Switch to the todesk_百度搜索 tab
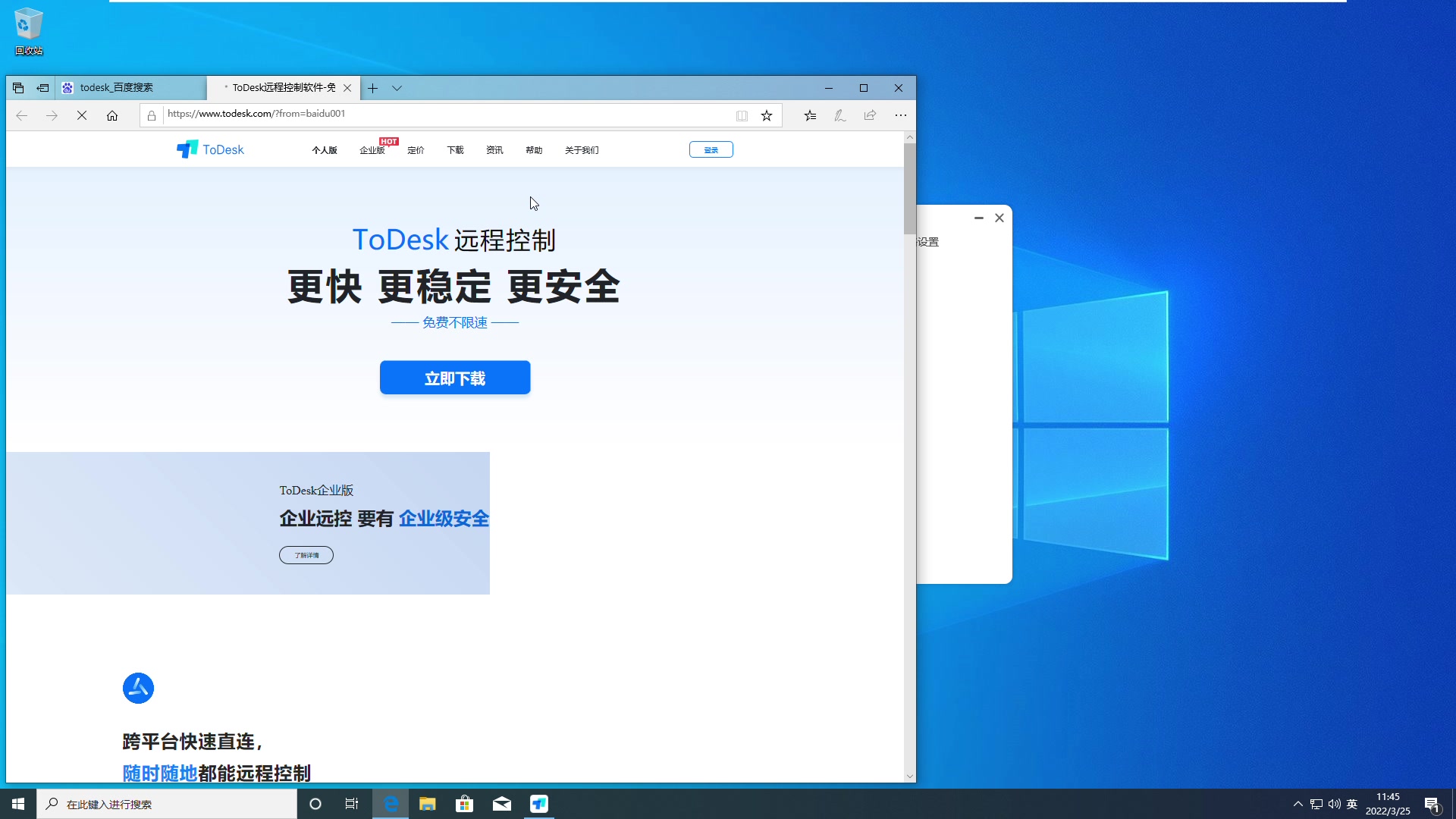 pos(130,88)
